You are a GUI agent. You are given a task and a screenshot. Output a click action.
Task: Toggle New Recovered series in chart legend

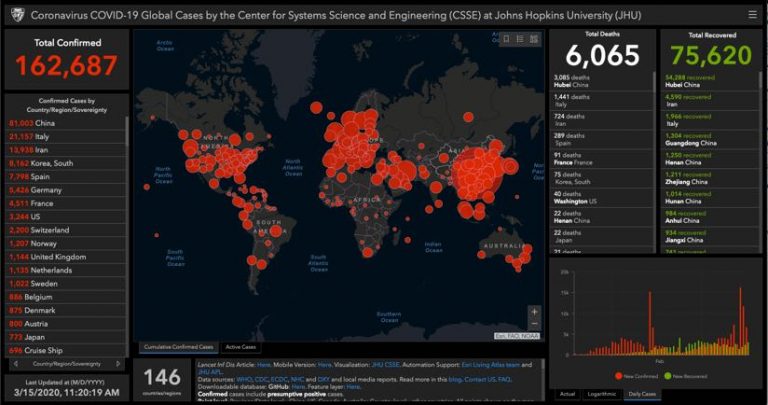[686, 376]
